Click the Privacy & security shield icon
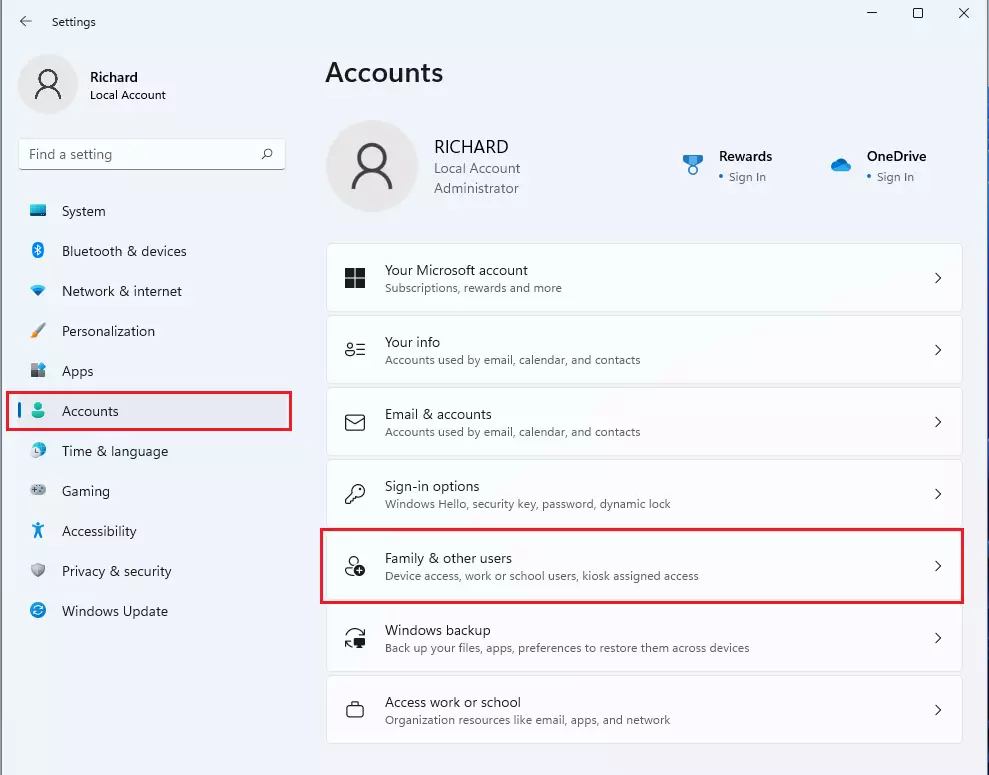The width and height of the screenshot is (989, 775). (x=38, y=570)
